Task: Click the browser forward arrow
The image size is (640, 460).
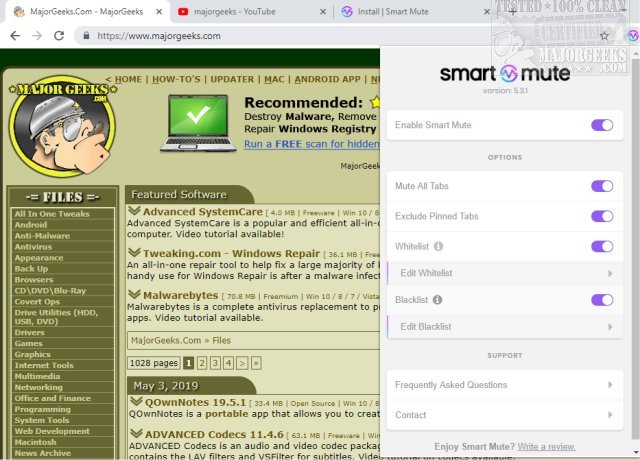Action: (37, 36)
